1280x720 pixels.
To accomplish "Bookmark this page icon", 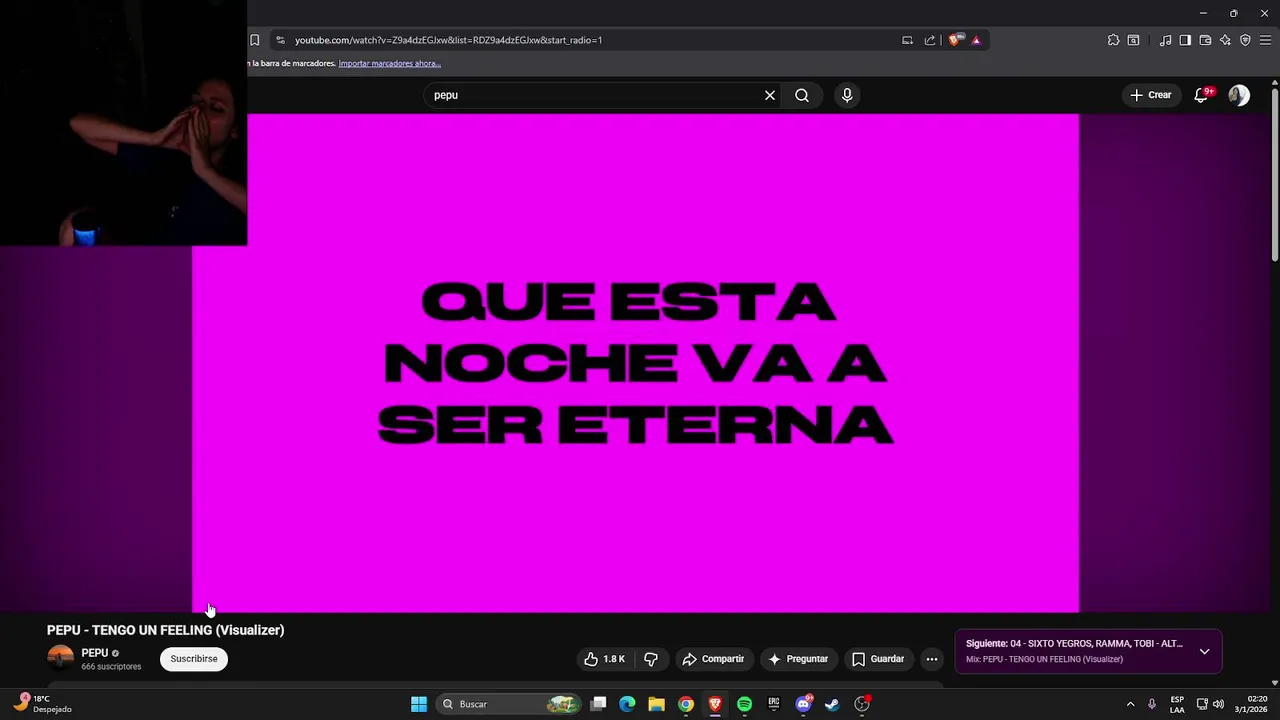I will tap(254, 40).
